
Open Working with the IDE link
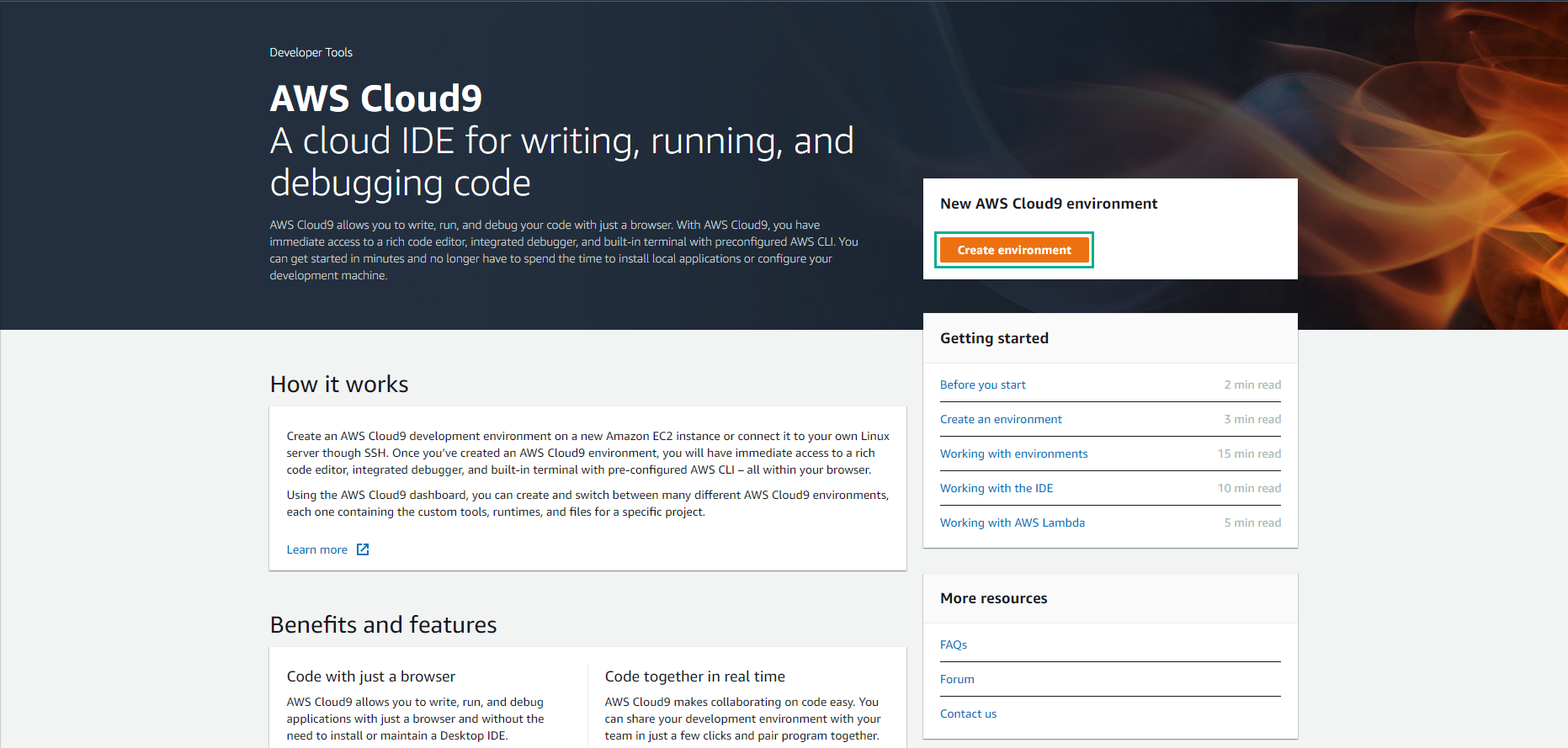[997, 488]
